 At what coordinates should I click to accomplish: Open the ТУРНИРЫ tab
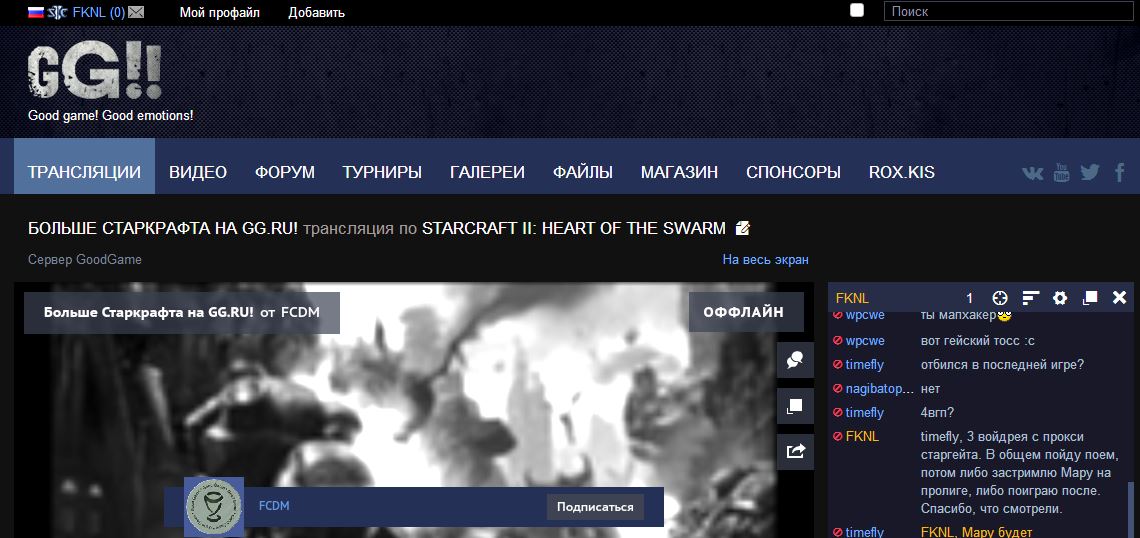382,172
